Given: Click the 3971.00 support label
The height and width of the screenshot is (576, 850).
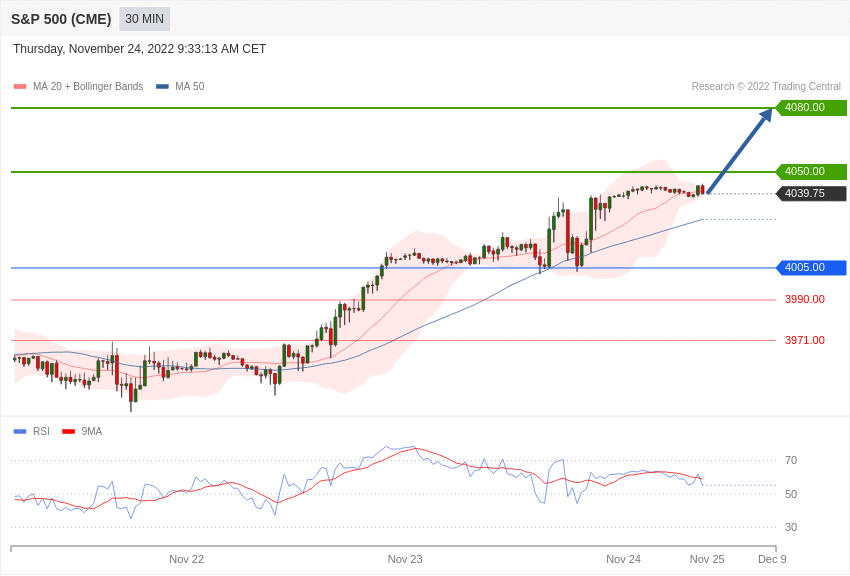Looking at the screenshot, I should 804,340.
